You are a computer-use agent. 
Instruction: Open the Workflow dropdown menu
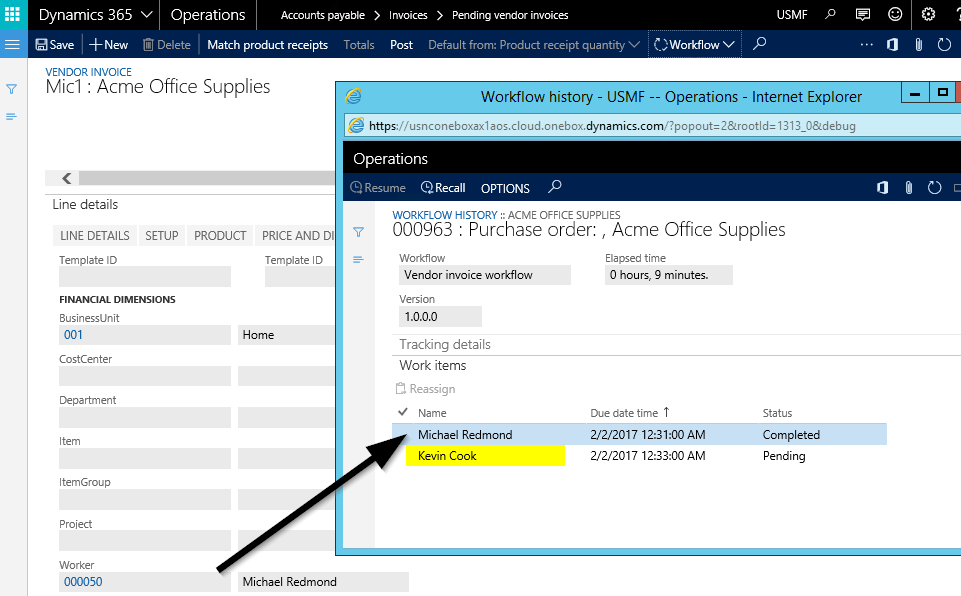pyautogui.click(x=695, y=45)
